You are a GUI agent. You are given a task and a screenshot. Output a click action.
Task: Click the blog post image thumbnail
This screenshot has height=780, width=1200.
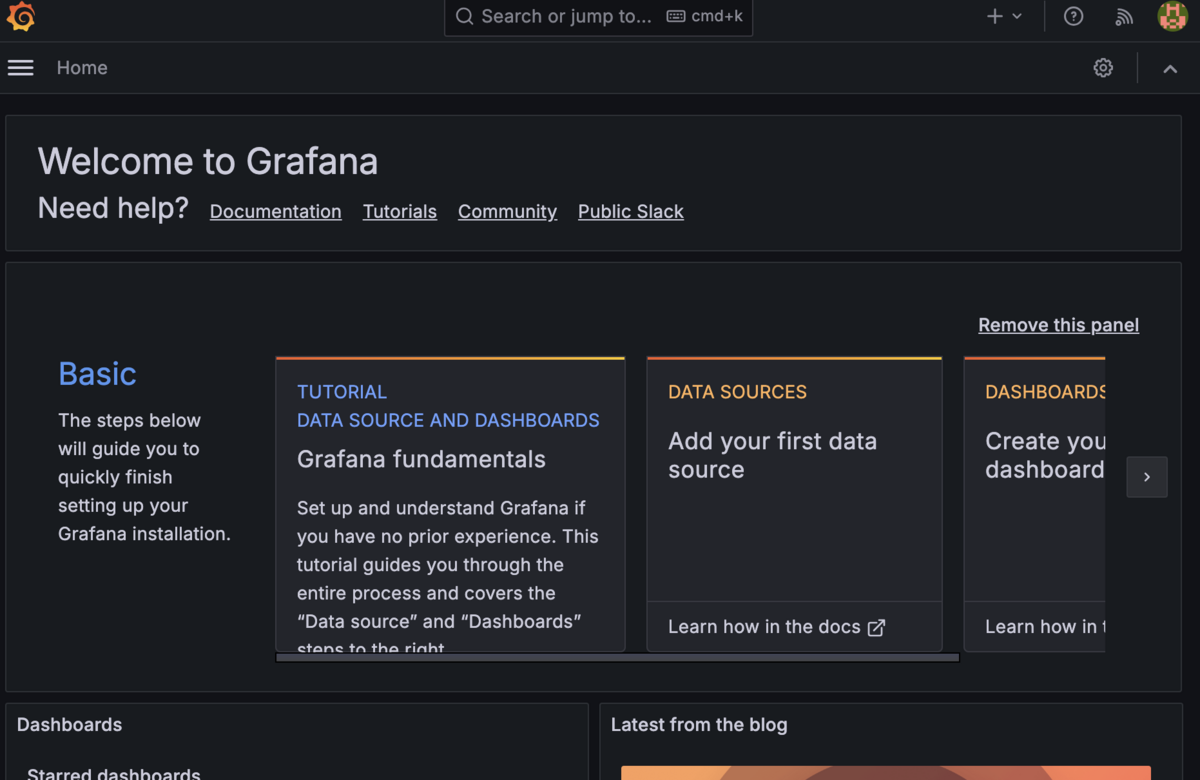[x=886, y=773]
